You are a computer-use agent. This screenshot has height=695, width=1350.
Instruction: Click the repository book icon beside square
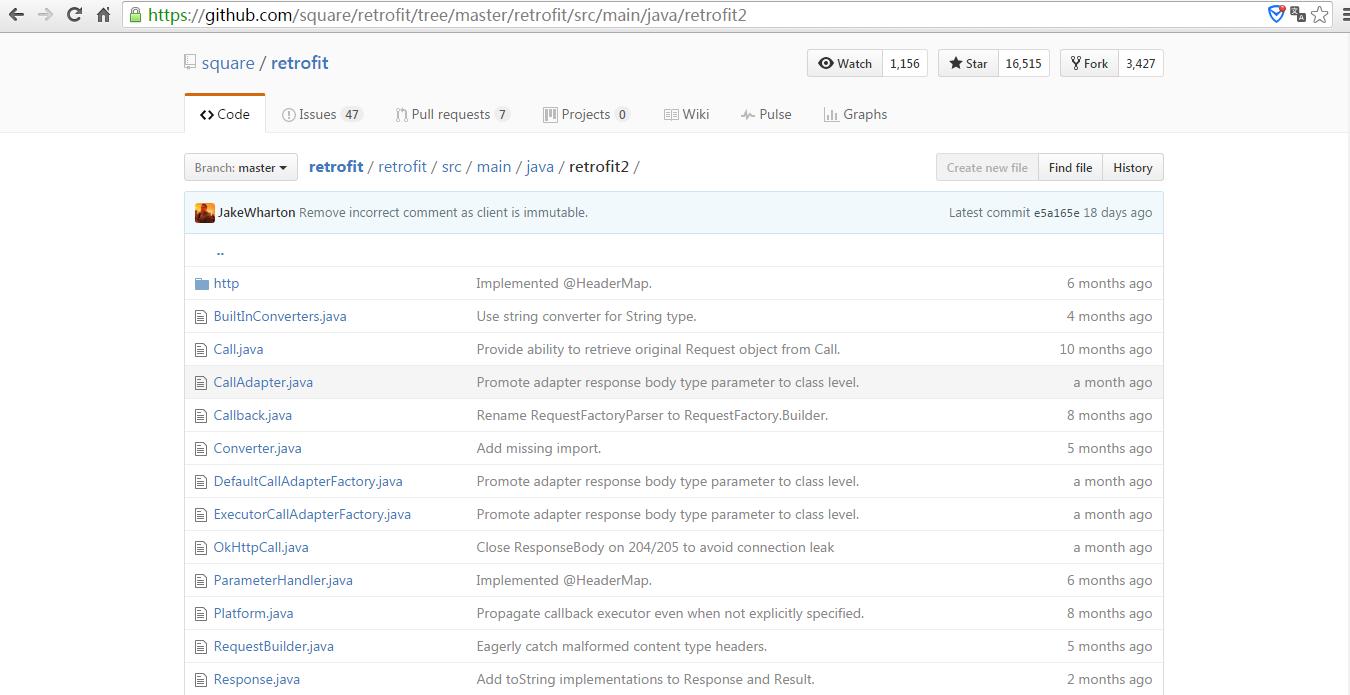tap(190, 63)
